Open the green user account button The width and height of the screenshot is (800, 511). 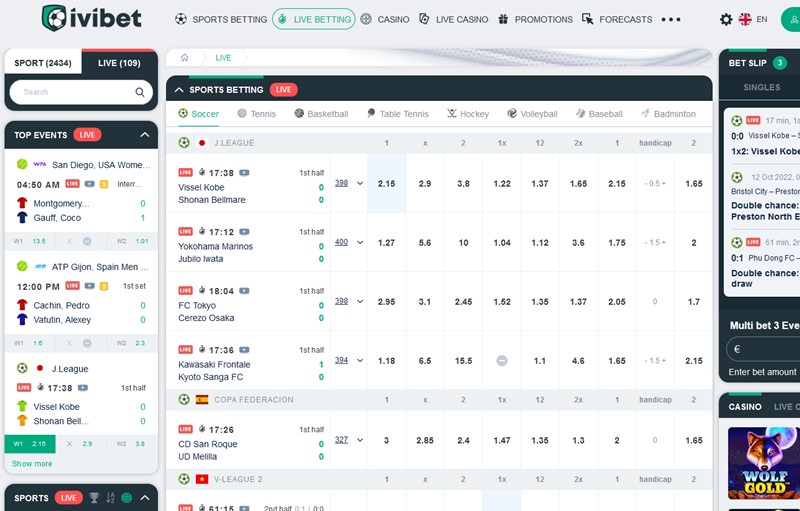pyautogui.click(x=791, y=19)
